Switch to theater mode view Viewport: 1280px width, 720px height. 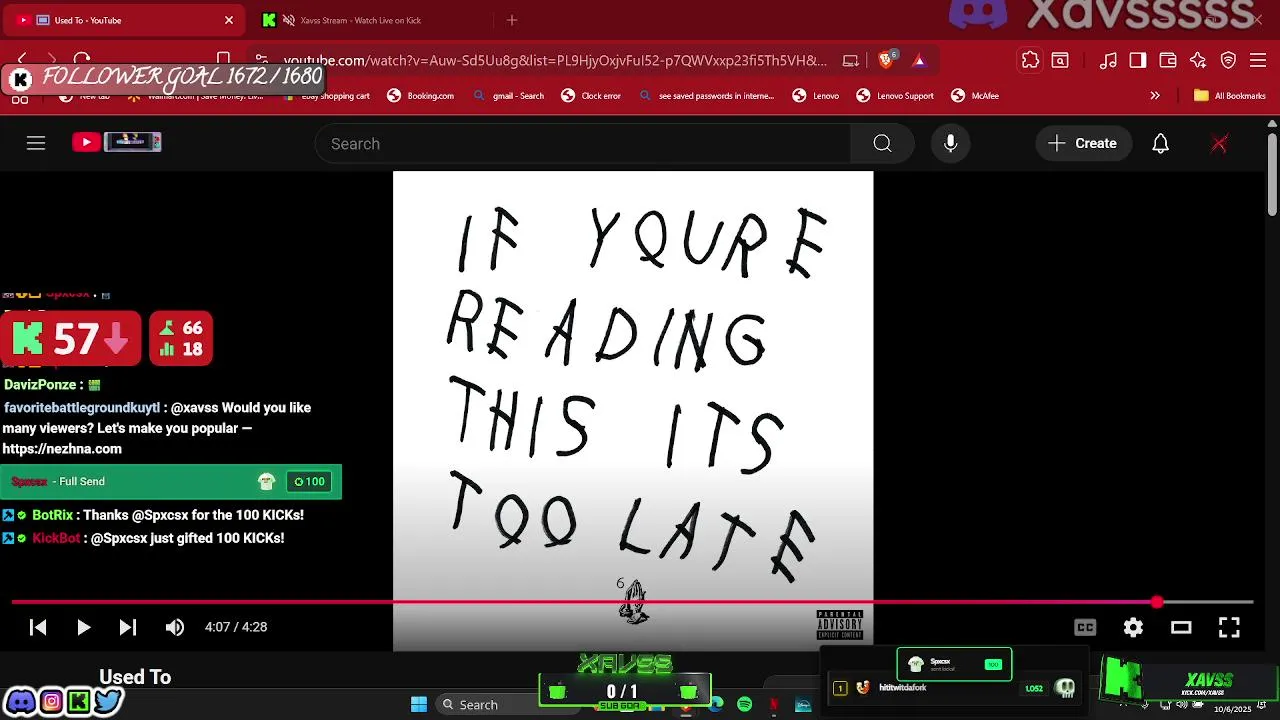click(1181, 627)
